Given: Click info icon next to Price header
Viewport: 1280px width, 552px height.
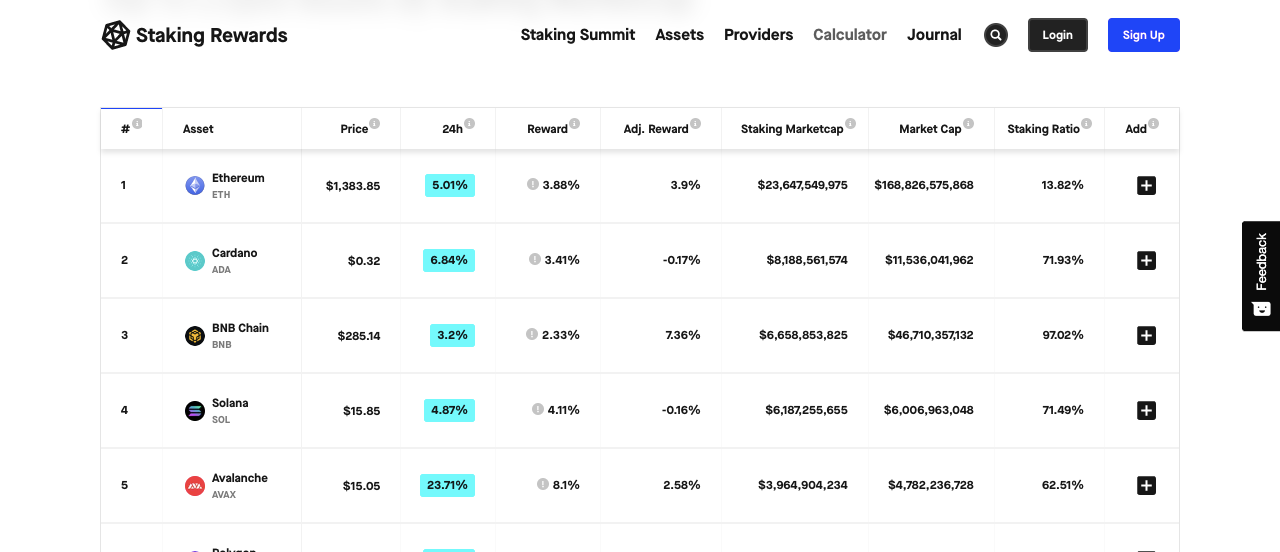Looking at the screenshot, I should [x=375, y=124].
